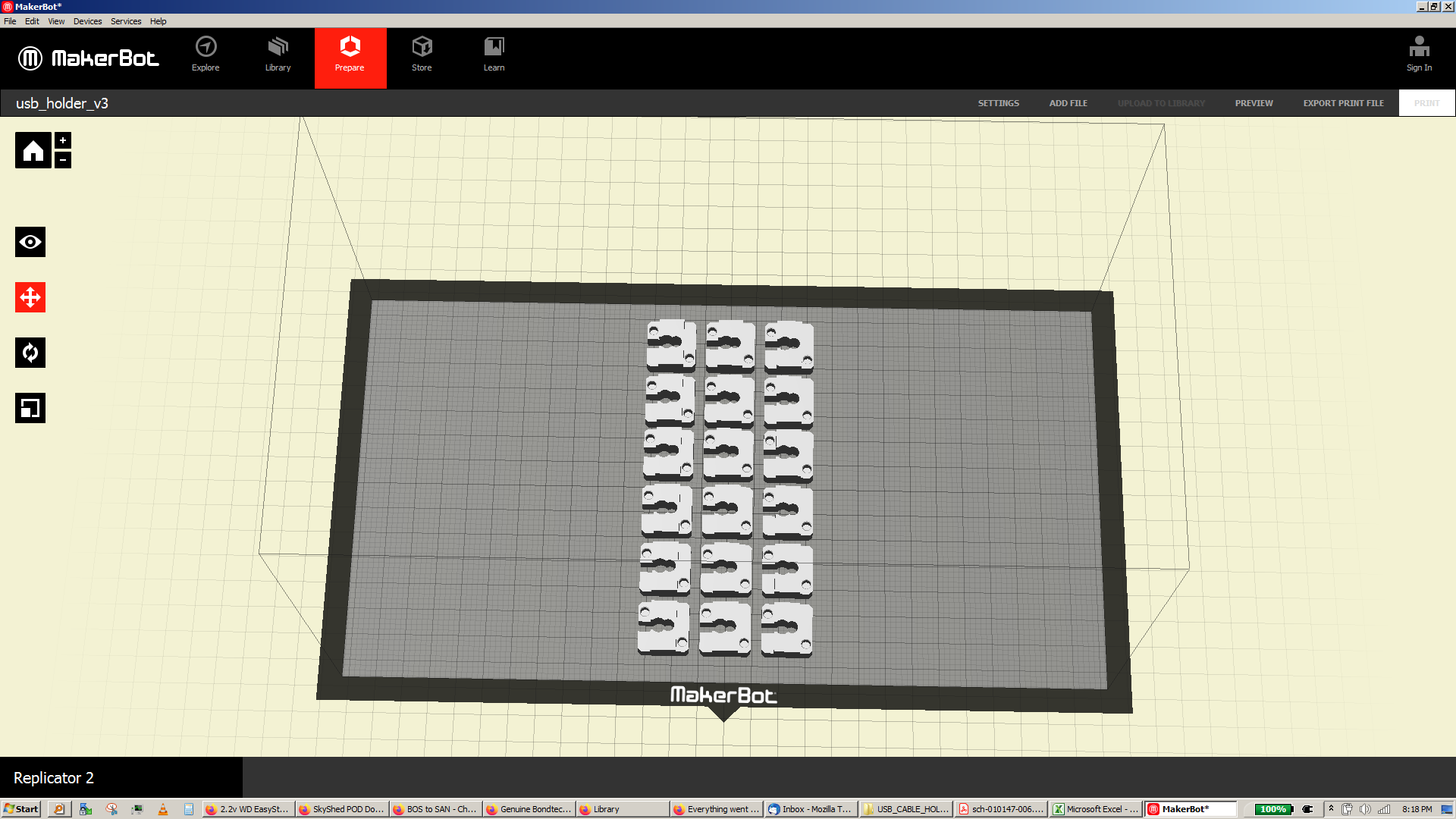Zoom out with the minus button
Screen dimensions: 1456x819
[x=63, y=160]
